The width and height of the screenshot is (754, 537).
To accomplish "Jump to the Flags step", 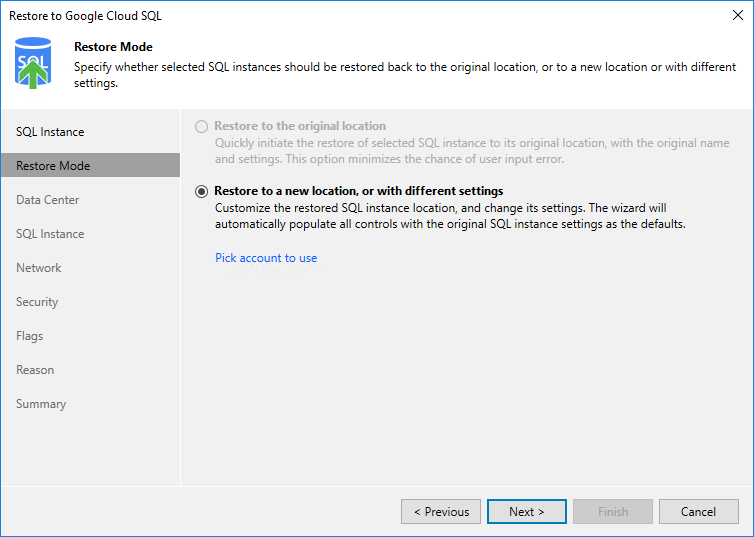I will coord(30,336).
